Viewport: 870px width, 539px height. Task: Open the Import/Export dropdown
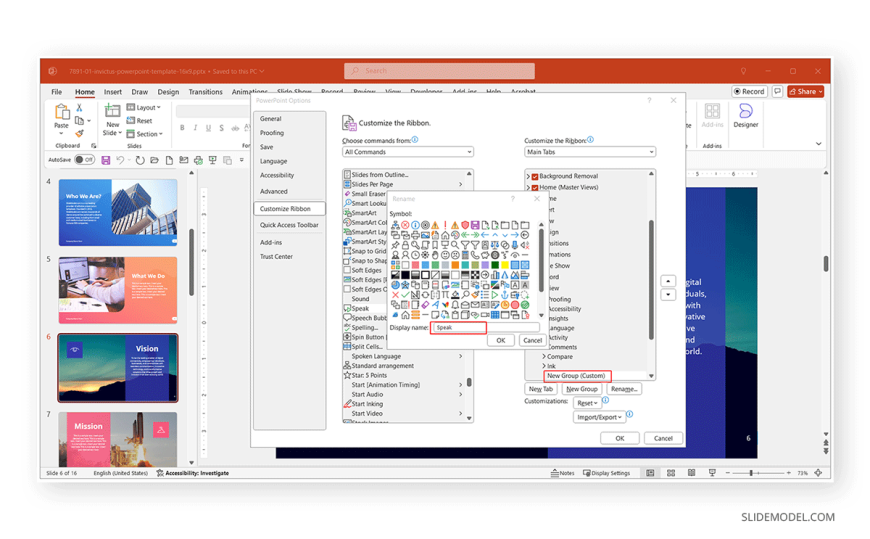pyautogui.click(x=599, y=417)
